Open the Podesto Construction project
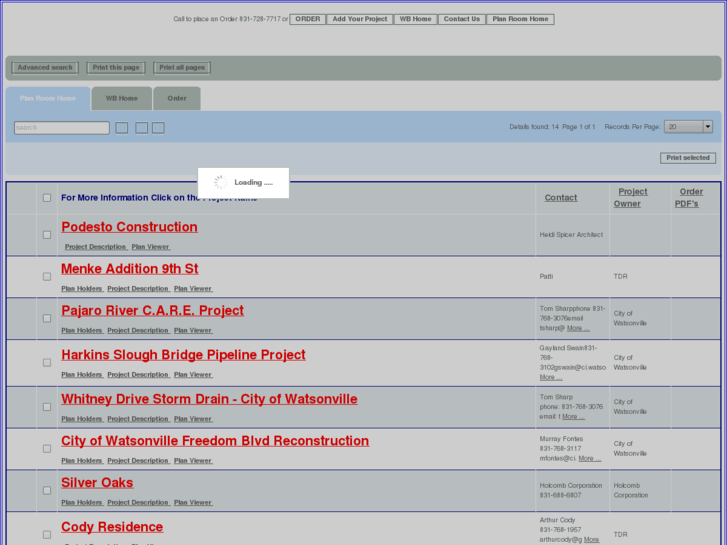 [x=129, y=227]
